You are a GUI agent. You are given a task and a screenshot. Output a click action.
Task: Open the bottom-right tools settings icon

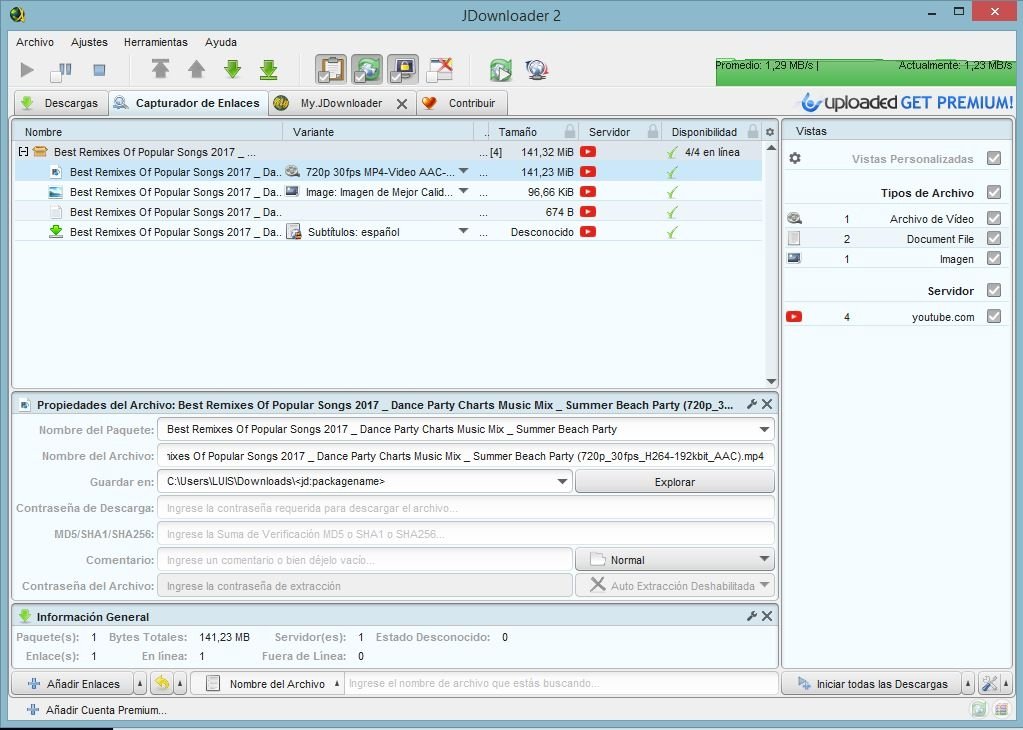tap(989, 683)
